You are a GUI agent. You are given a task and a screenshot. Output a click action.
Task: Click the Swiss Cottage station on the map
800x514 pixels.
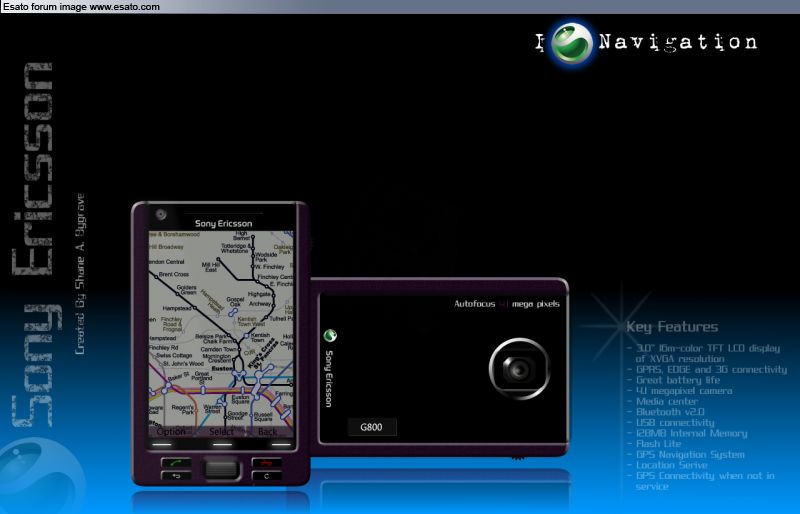tap(174, 355)
